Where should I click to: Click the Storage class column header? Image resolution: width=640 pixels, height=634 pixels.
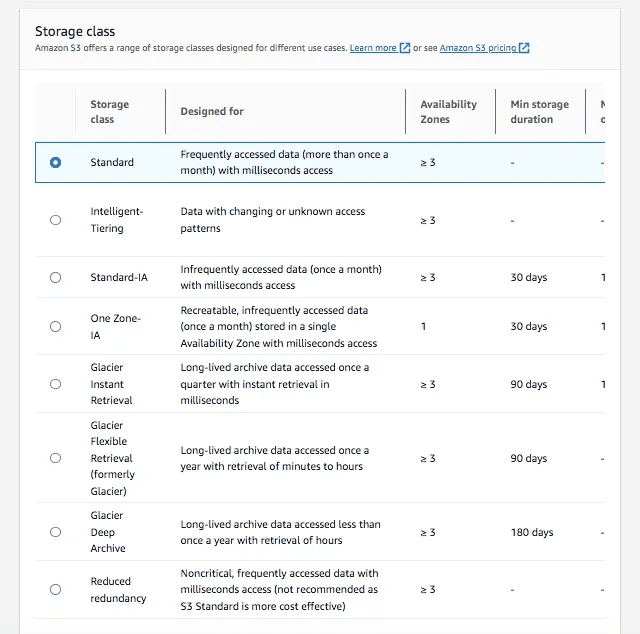pyautogui.click(x=109, y=111)
